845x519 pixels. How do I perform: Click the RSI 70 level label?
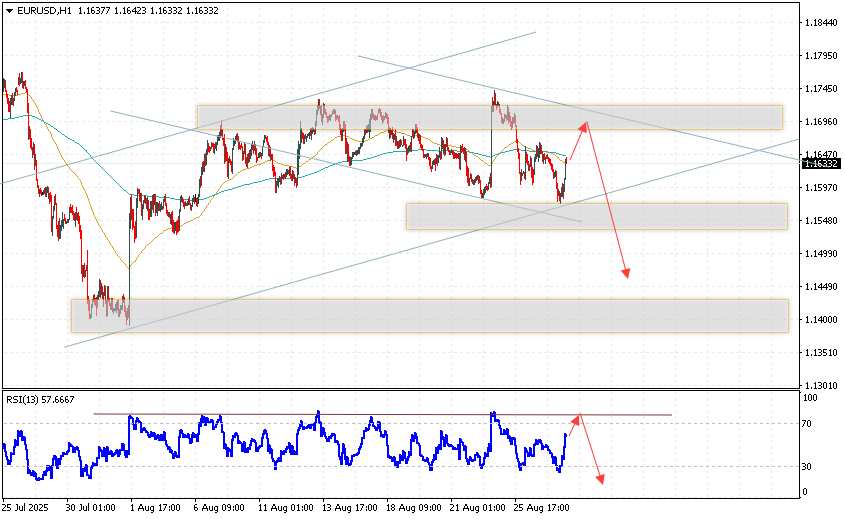[807, 424]
